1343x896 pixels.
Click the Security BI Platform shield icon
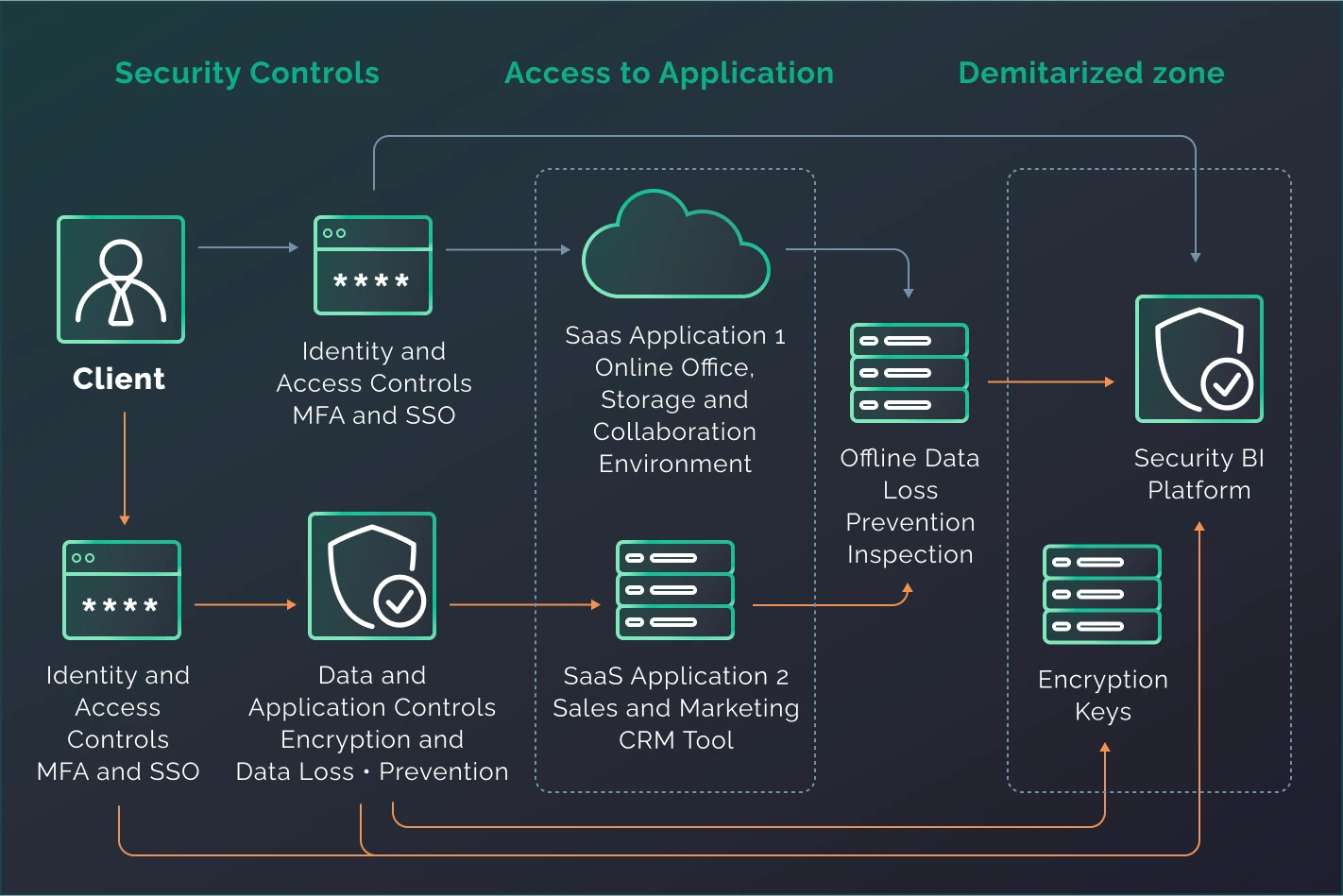1198,359
